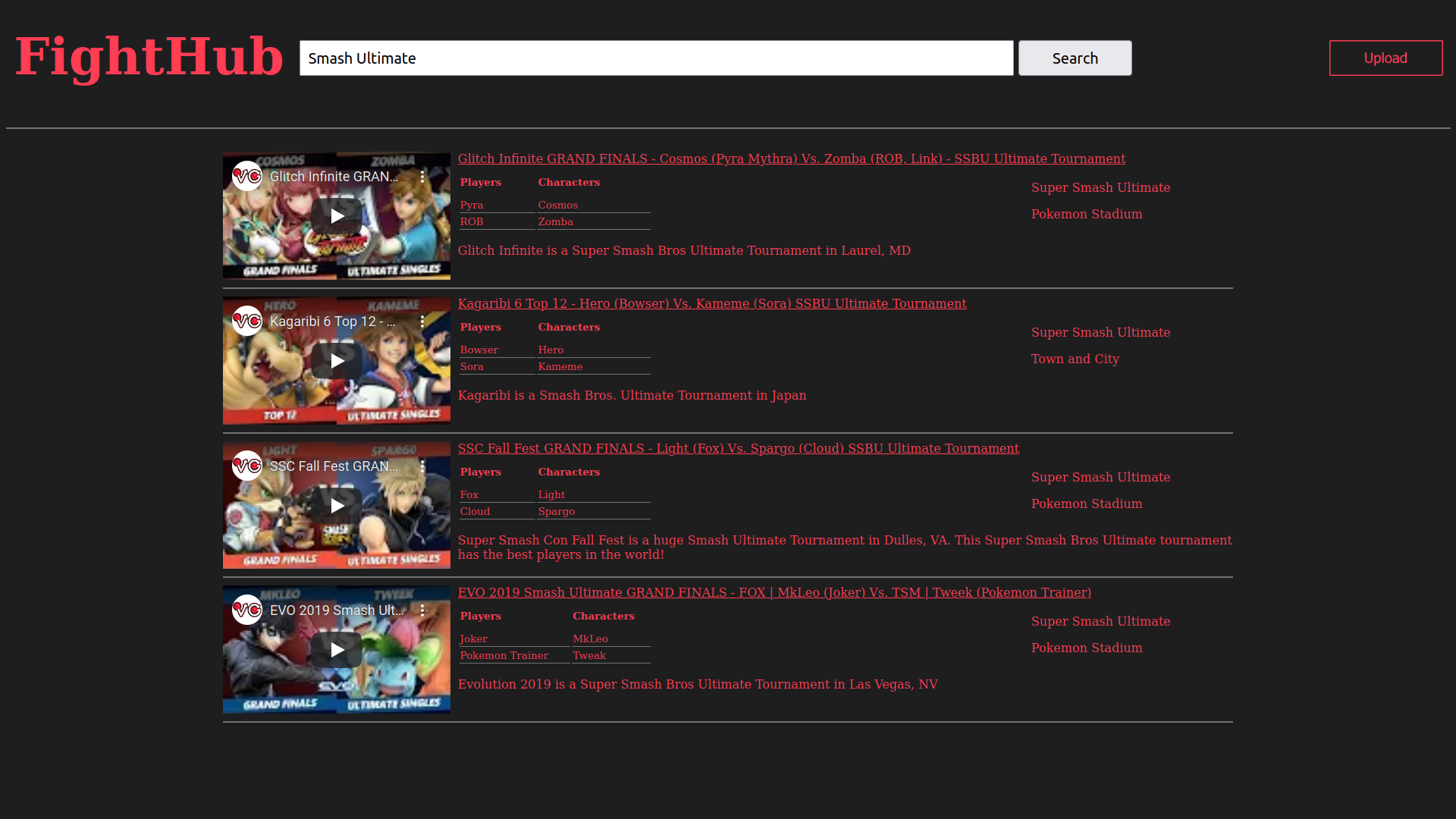Click channel avatar on EVO 2019 video
The width and height of the screenshot is (1456, 819).
tap(247, 610)
